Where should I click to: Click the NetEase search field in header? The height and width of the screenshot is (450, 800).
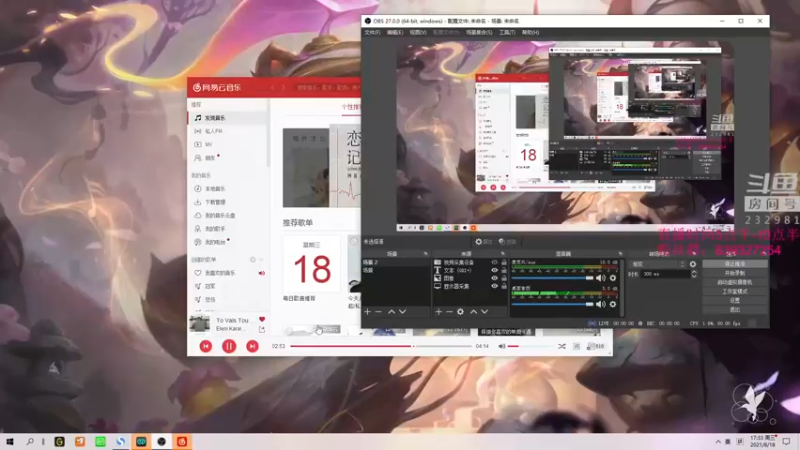coord(327,87)
